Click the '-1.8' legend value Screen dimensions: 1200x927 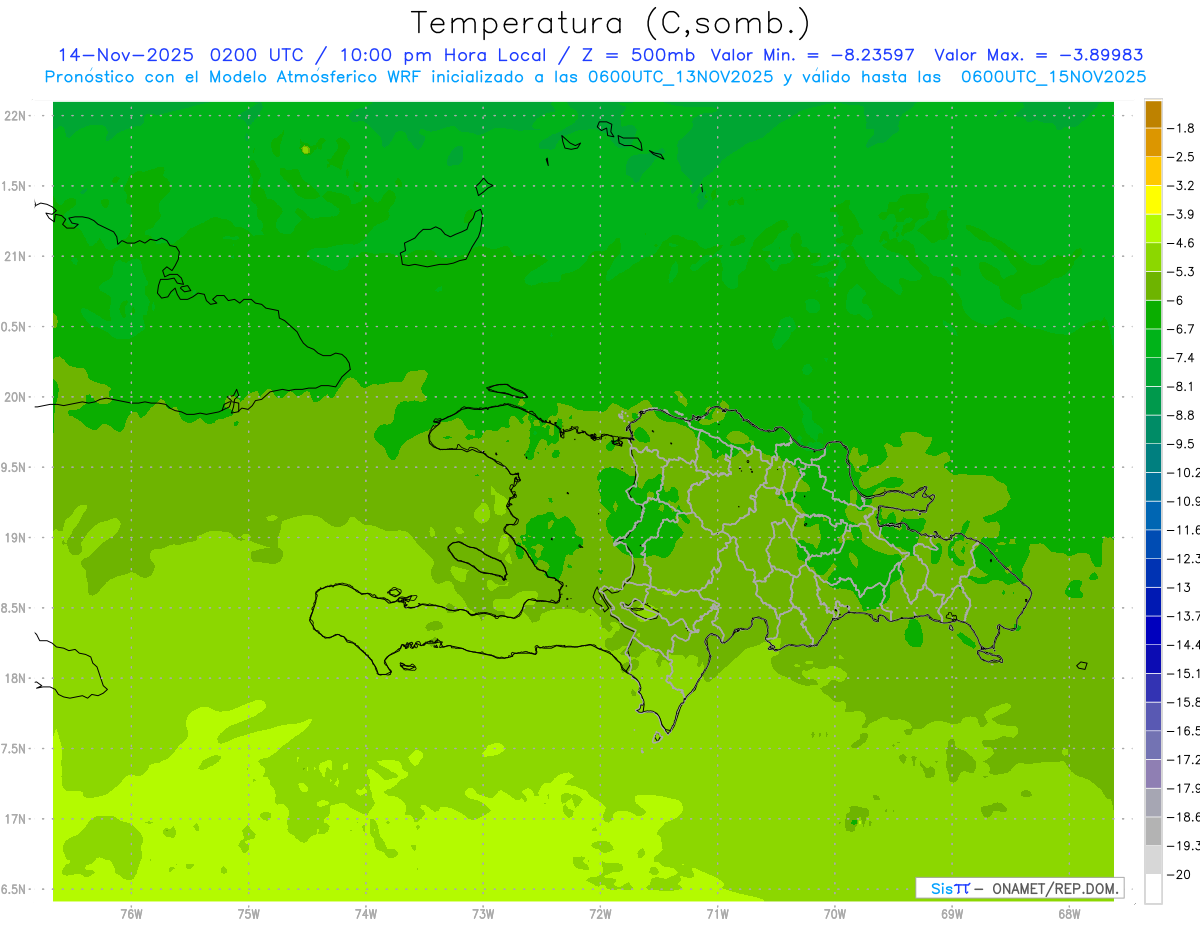[x=1181, y=128]
